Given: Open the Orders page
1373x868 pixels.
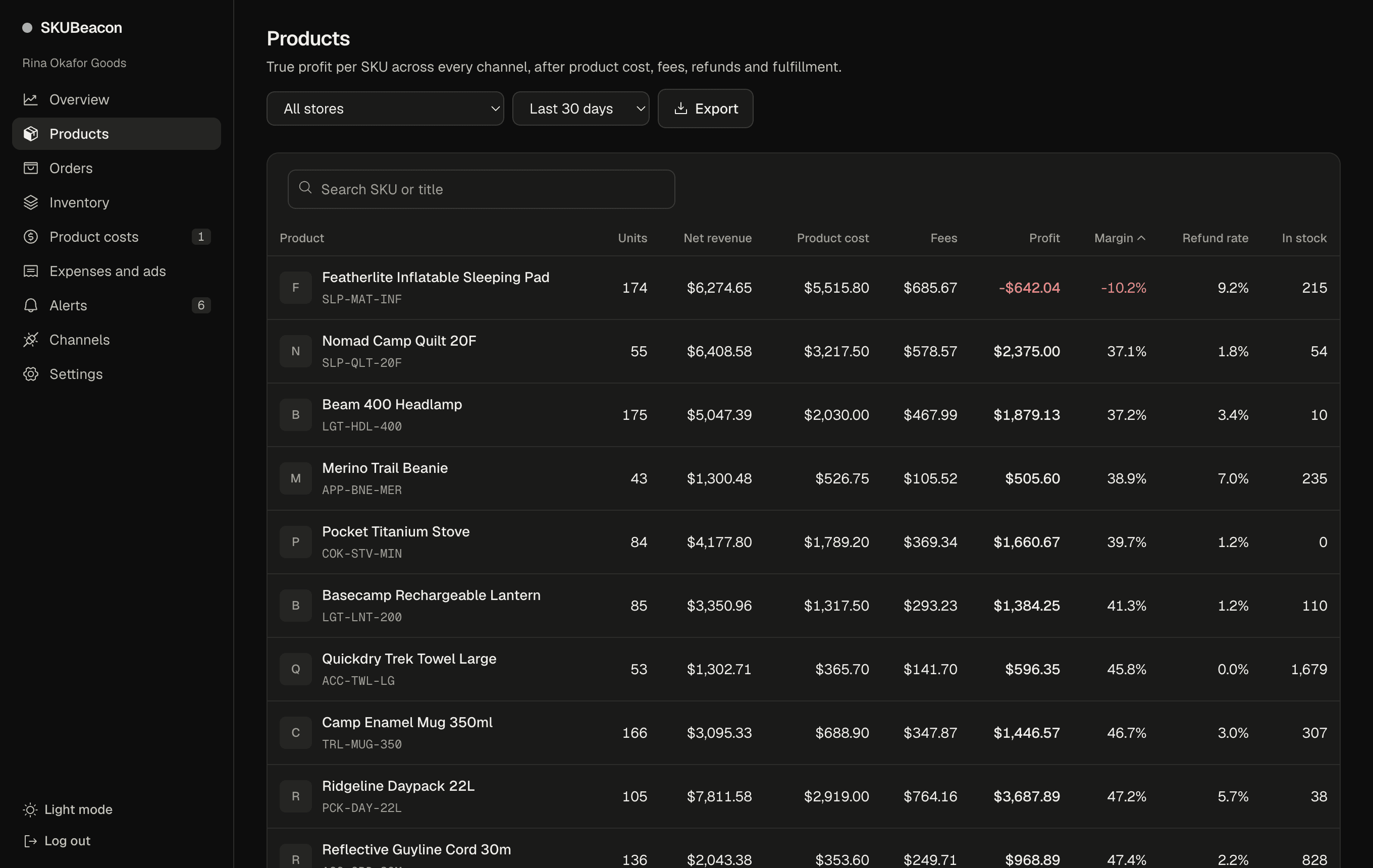Looking at the screenshot, I should click(116, 168).
